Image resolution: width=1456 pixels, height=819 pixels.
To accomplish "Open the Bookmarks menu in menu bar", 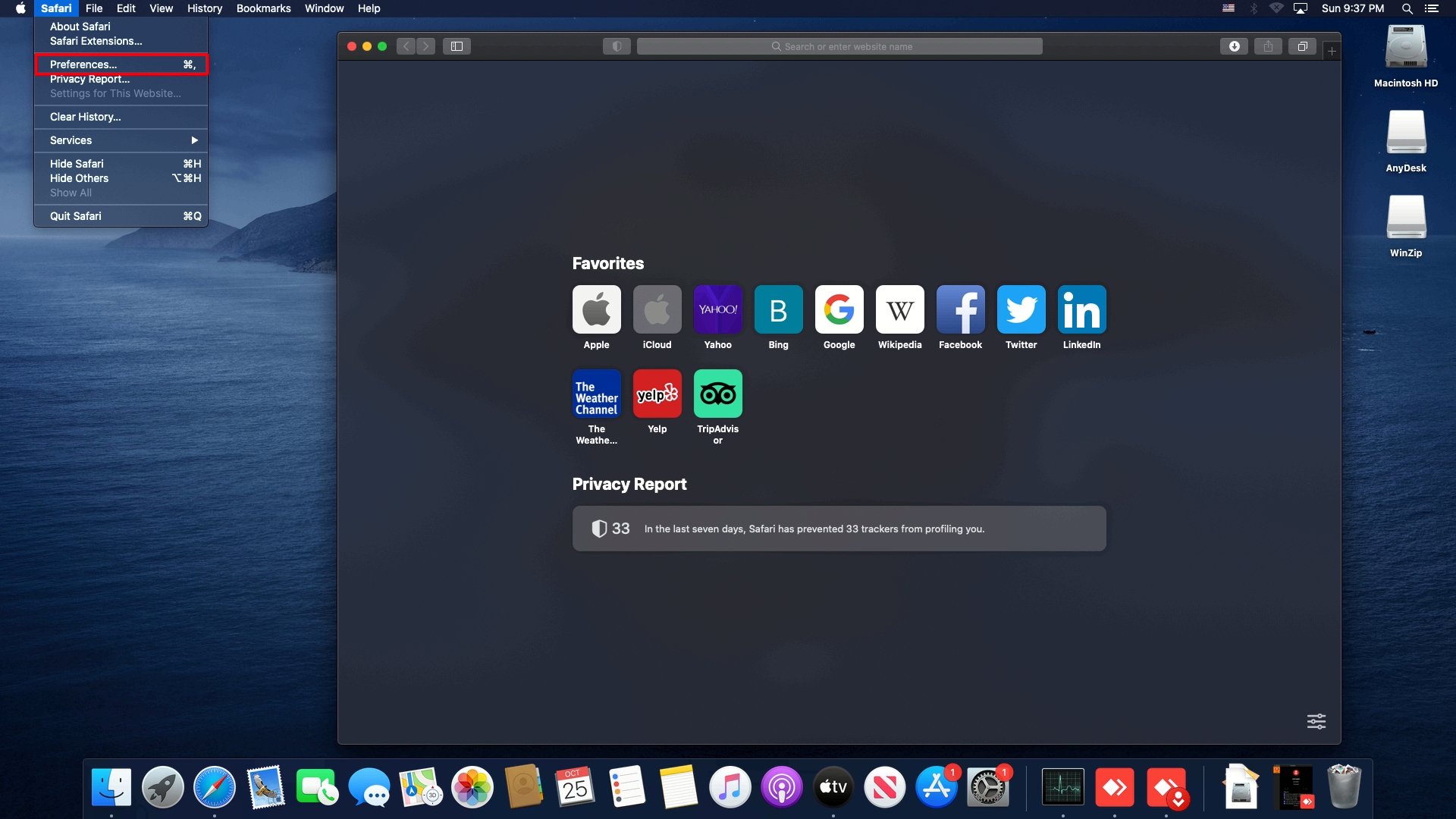I will (x=263, y=8).
